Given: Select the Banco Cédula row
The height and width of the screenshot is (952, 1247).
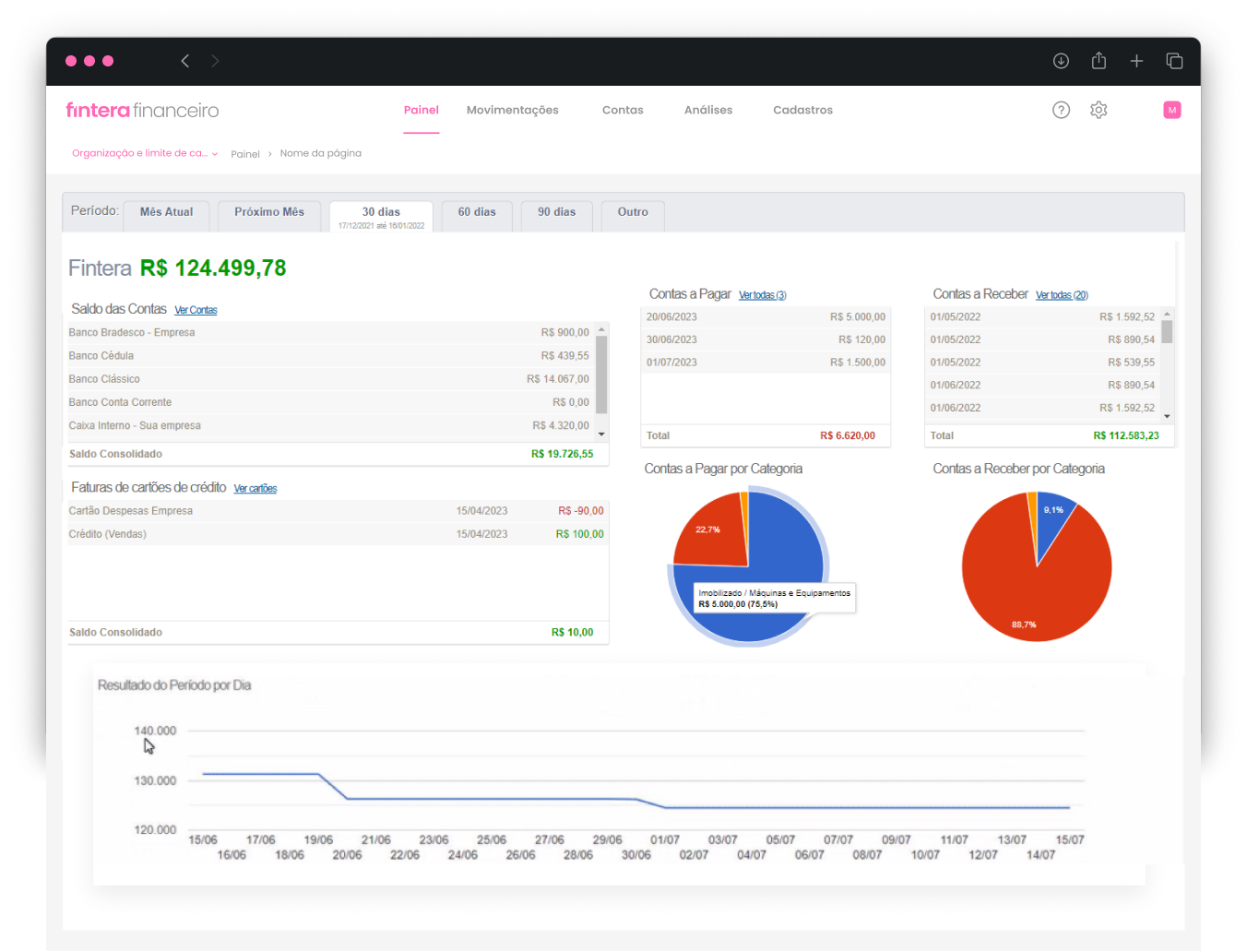Looking at the screenshot, I should coord(330,356).
